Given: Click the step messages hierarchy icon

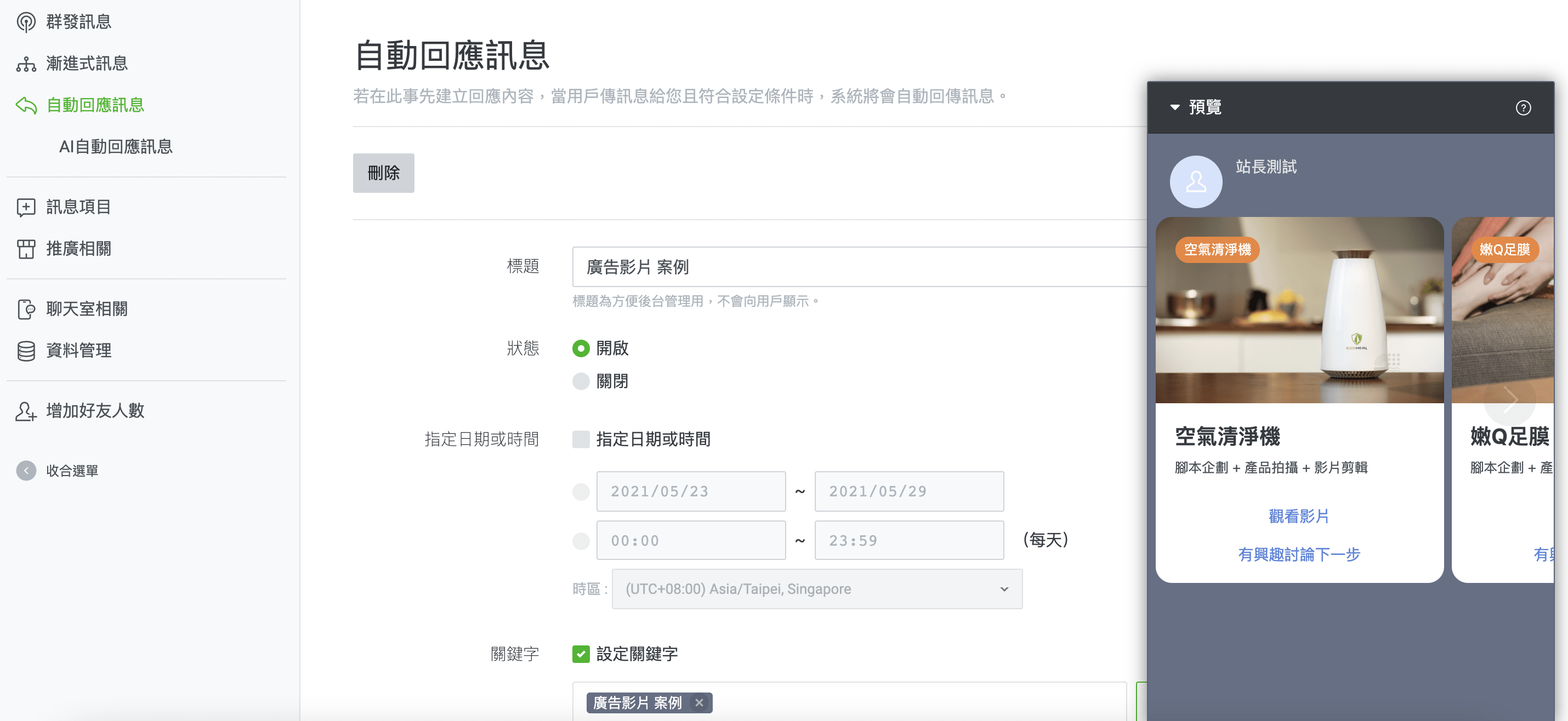Looking at the screenshot, I should point(26,64).
